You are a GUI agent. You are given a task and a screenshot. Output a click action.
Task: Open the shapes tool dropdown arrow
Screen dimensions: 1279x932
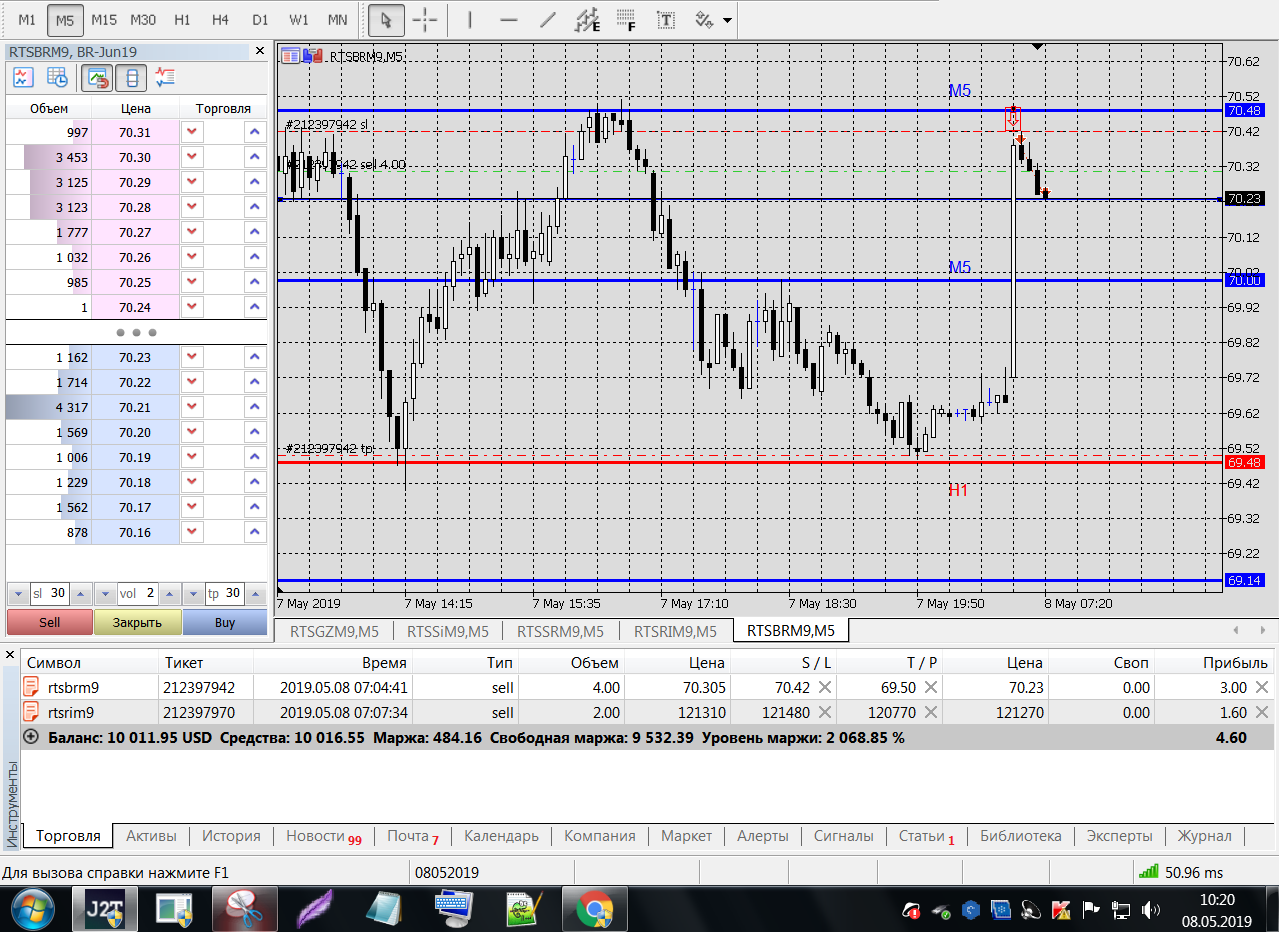[727, 20]
